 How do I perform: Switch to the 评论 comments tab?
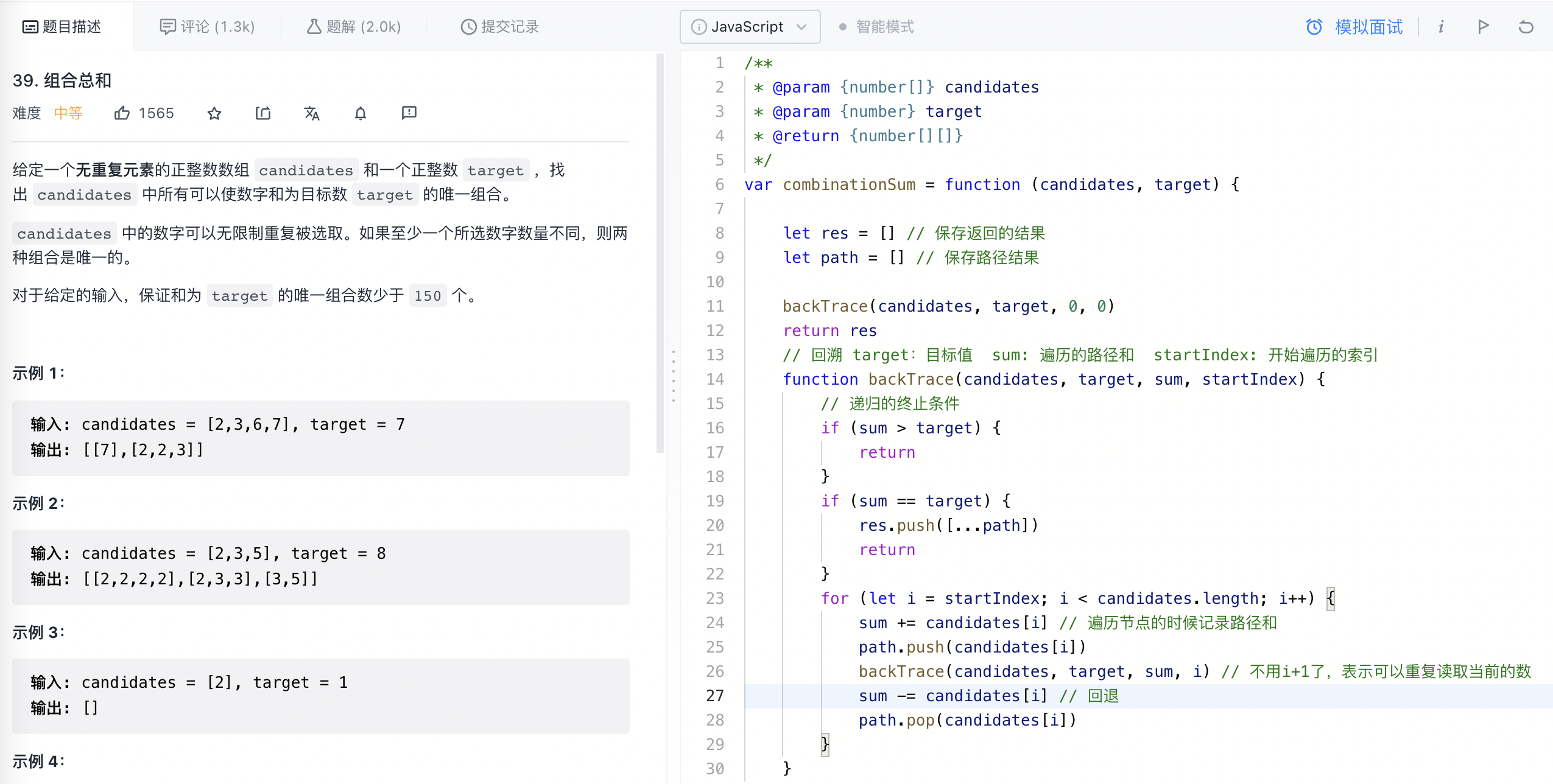207,27
